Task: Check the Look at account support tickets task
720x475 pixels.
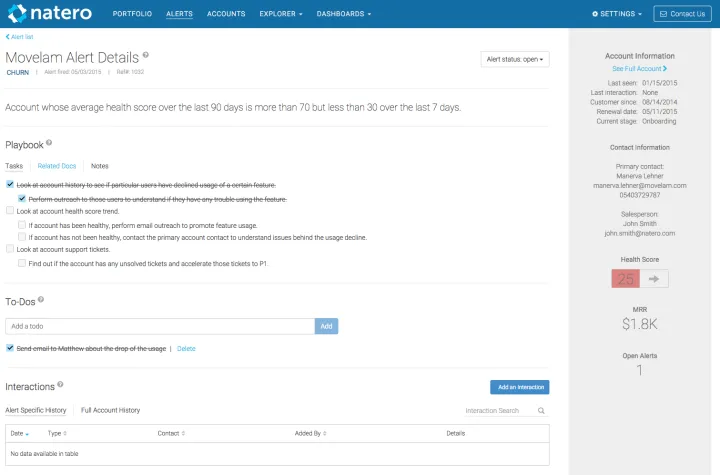Action: (x=10, y=249)
